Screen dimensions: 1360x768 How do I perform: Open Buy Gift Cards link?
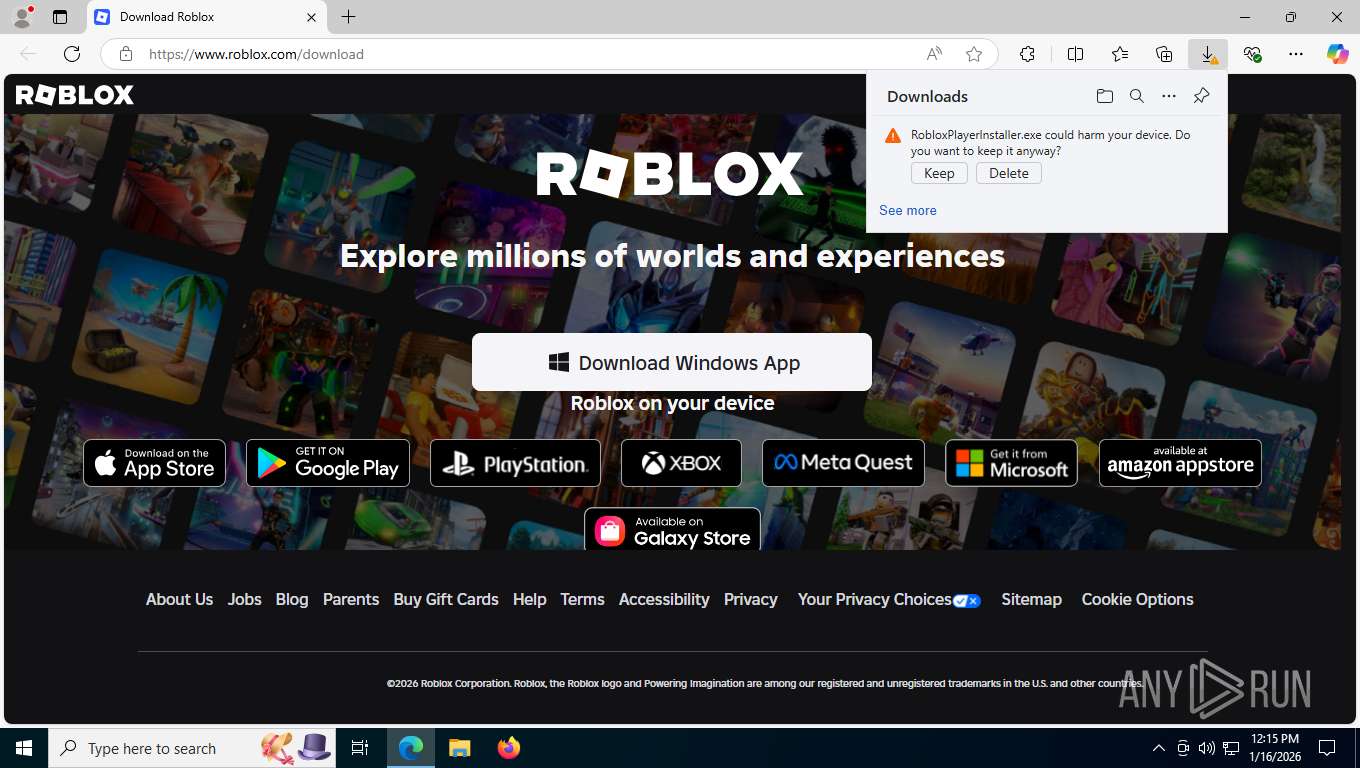pyautogui.click(x=446, y=599)
